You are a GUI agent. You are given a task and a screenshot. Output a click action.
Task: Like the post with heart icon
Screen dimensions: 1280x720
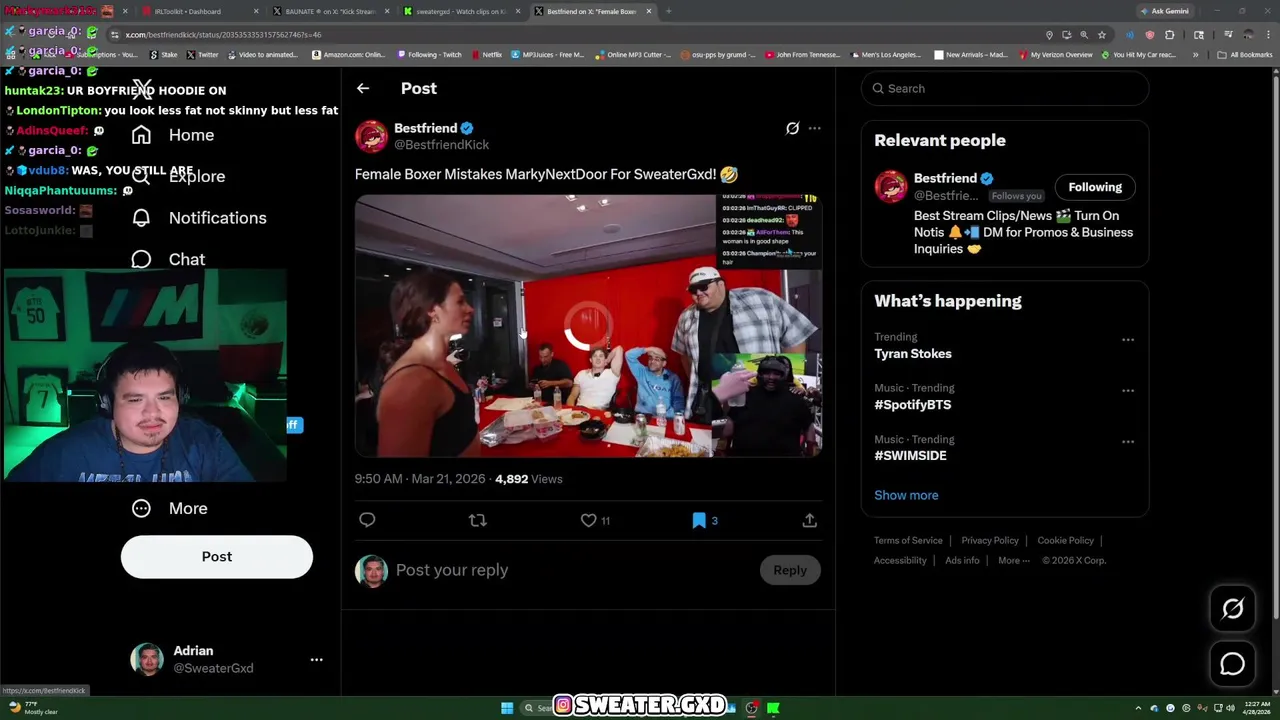(589, 520)
